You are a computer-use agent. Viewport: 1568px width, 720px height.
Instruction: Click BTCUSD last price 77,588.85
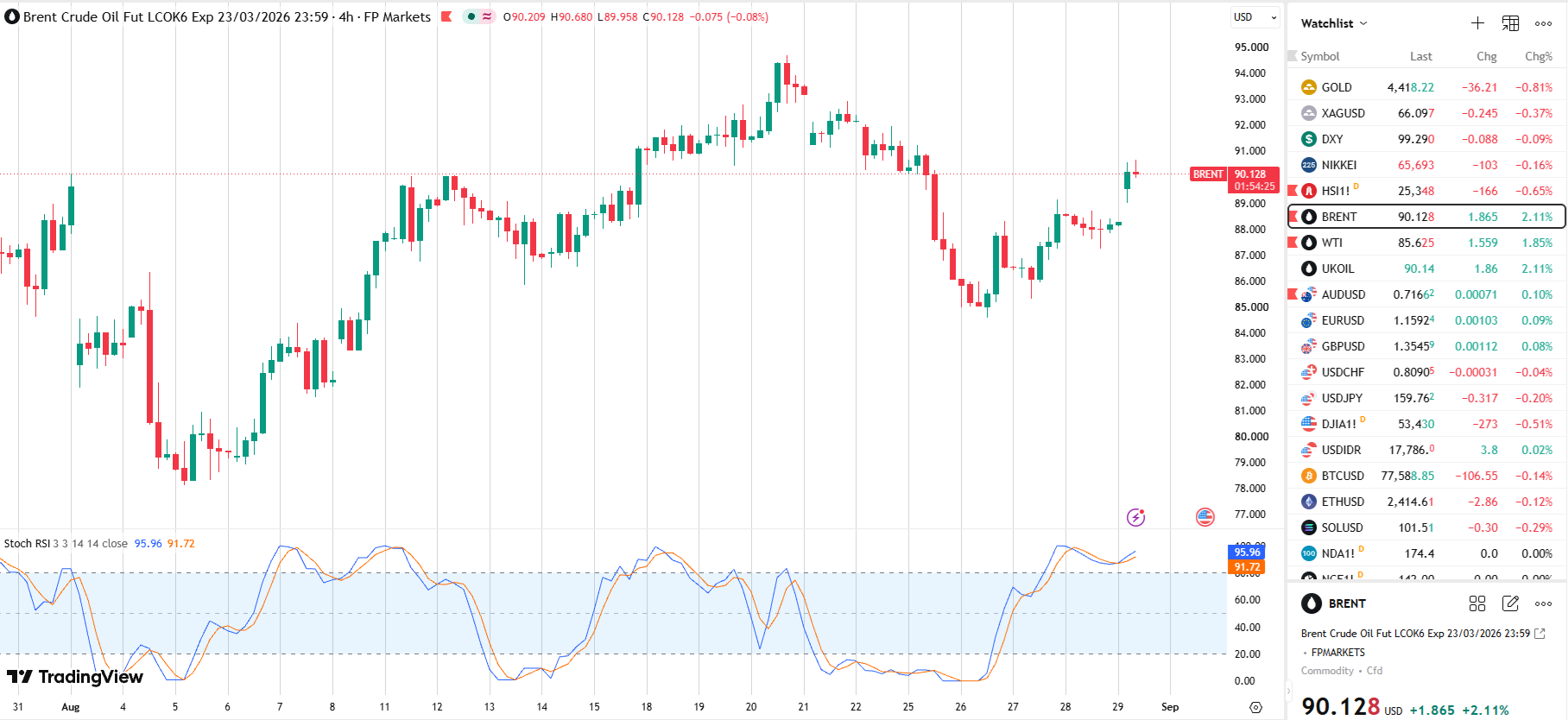(1407, 476)
